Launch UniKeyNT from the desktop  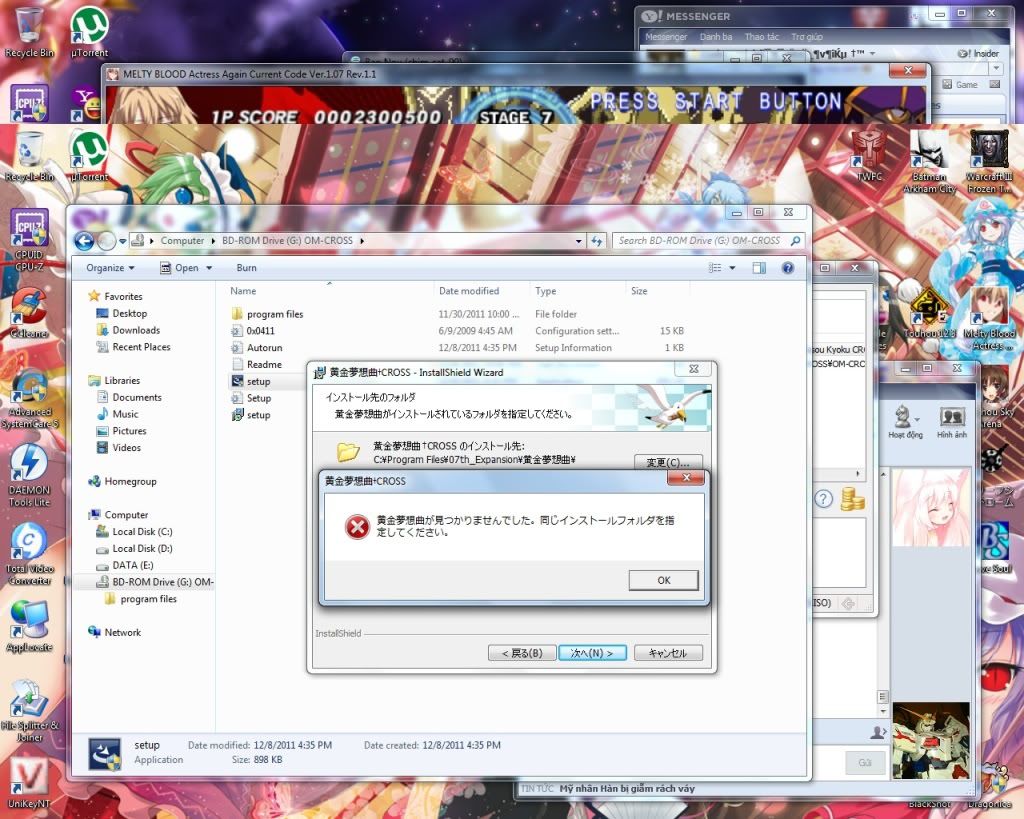pyautogui.click(x=29, y=782)
